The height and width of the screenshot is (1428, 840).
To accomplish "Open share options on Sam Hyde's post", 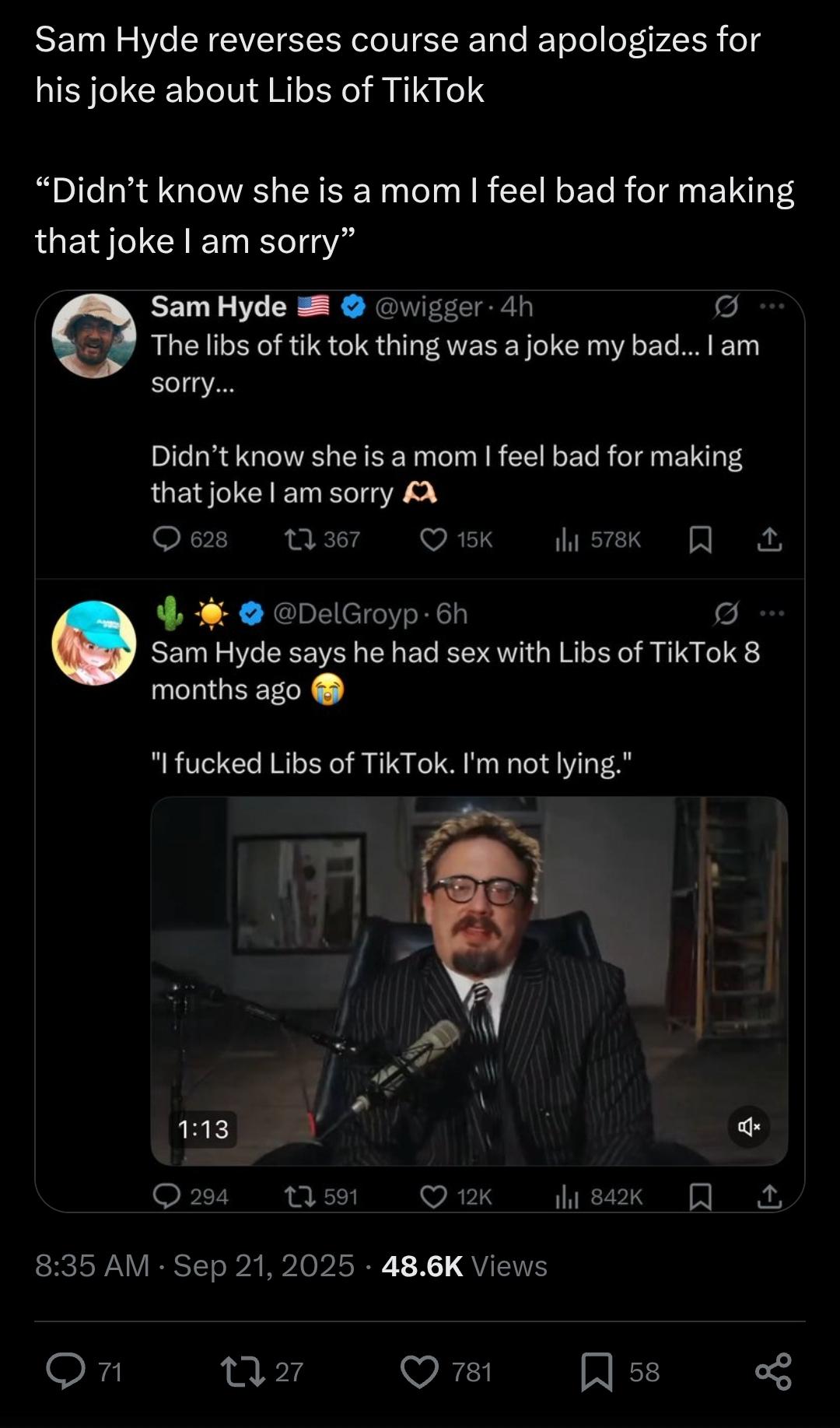I will (x=769, y=539).
